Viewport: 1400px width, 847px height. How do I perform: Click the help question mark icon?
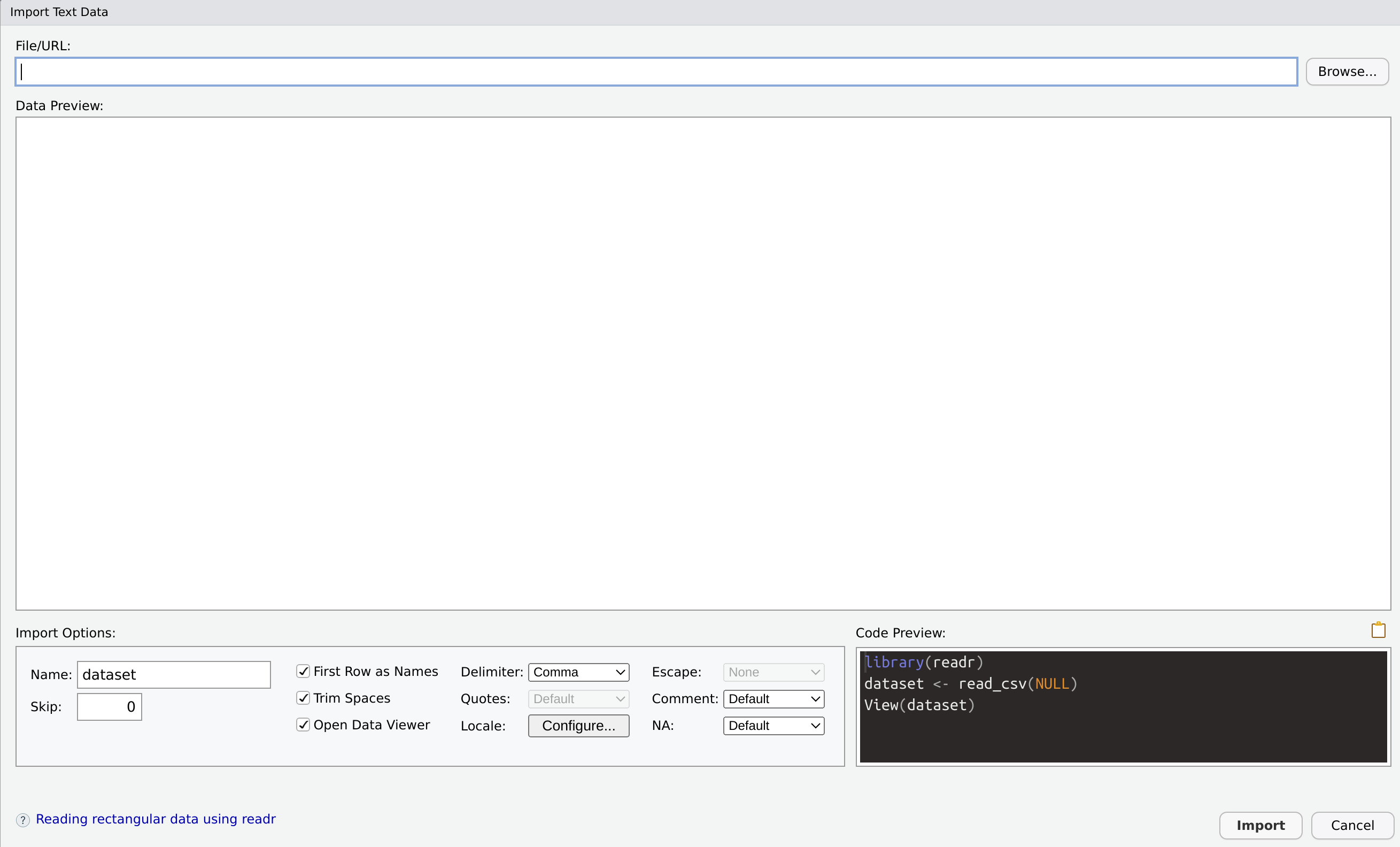(23, 820)
